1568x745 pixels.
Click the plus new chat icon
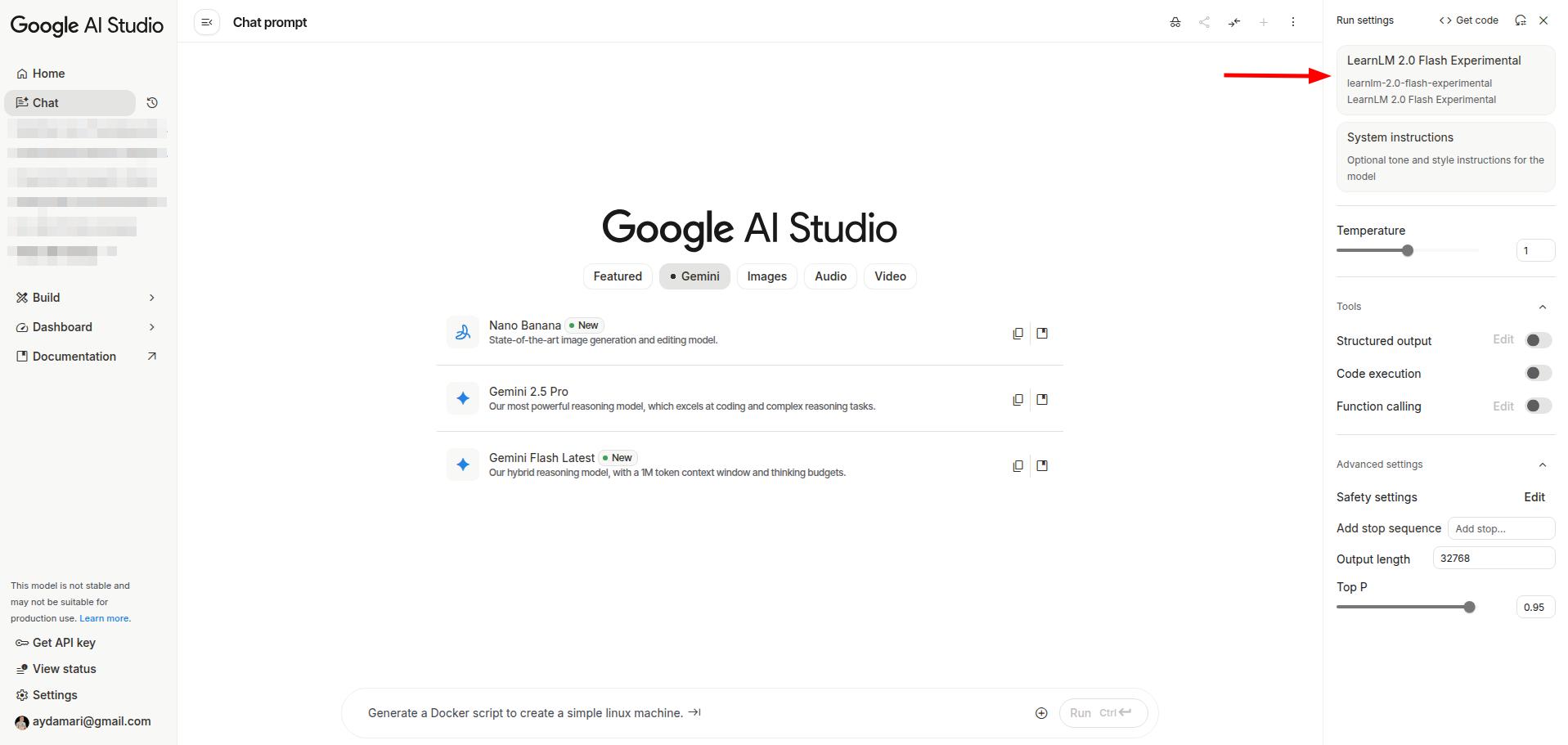click(1264, 22)
